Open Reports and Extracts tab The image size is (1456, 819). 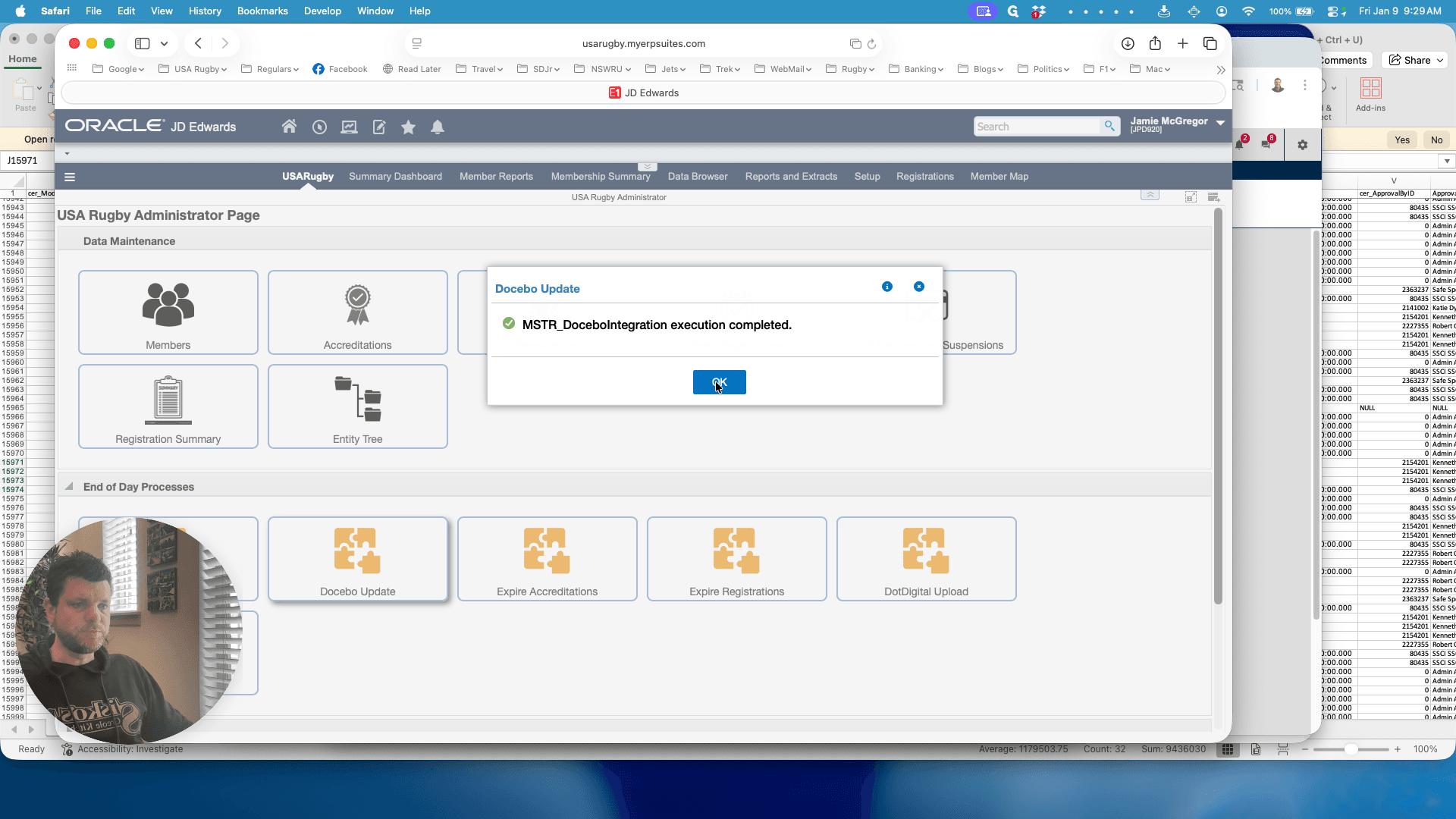click(x=791, y=177)
